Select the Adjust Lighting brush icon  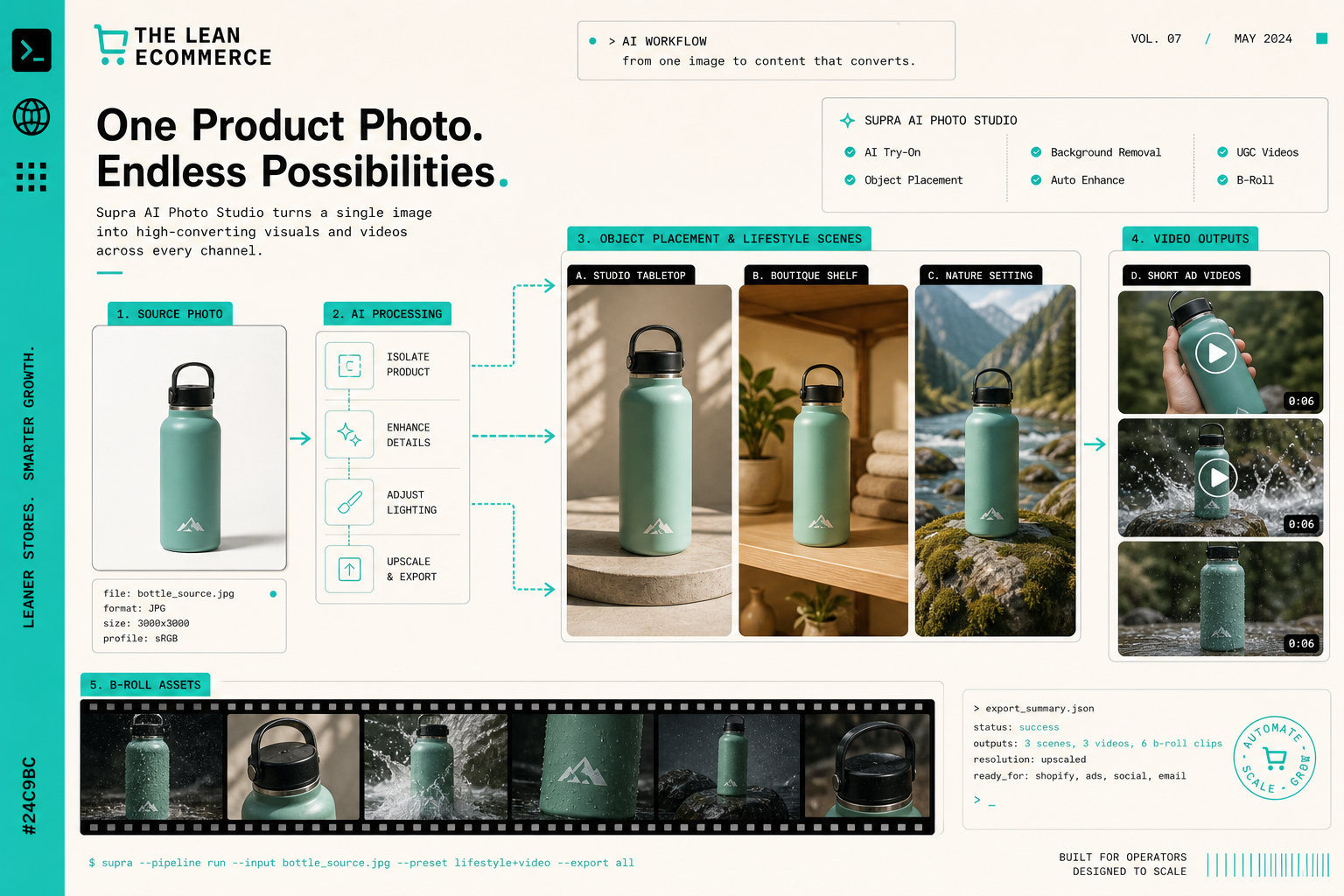tap(349, 502)
